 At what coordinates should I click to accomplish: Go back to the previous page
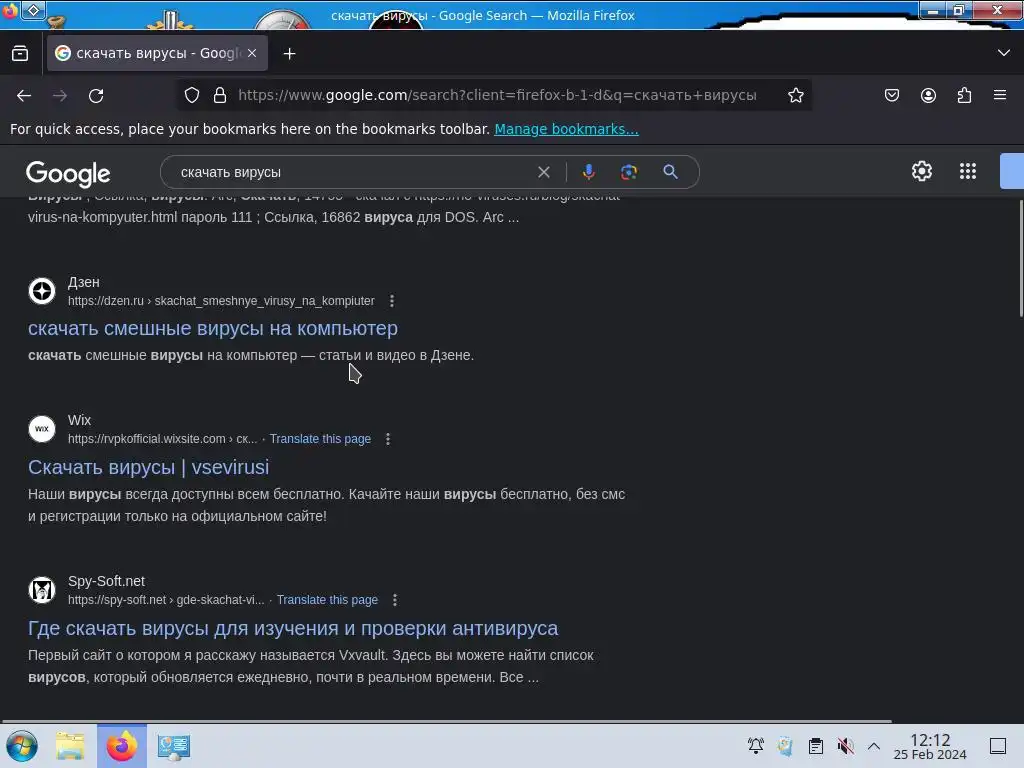coord(24,96)
